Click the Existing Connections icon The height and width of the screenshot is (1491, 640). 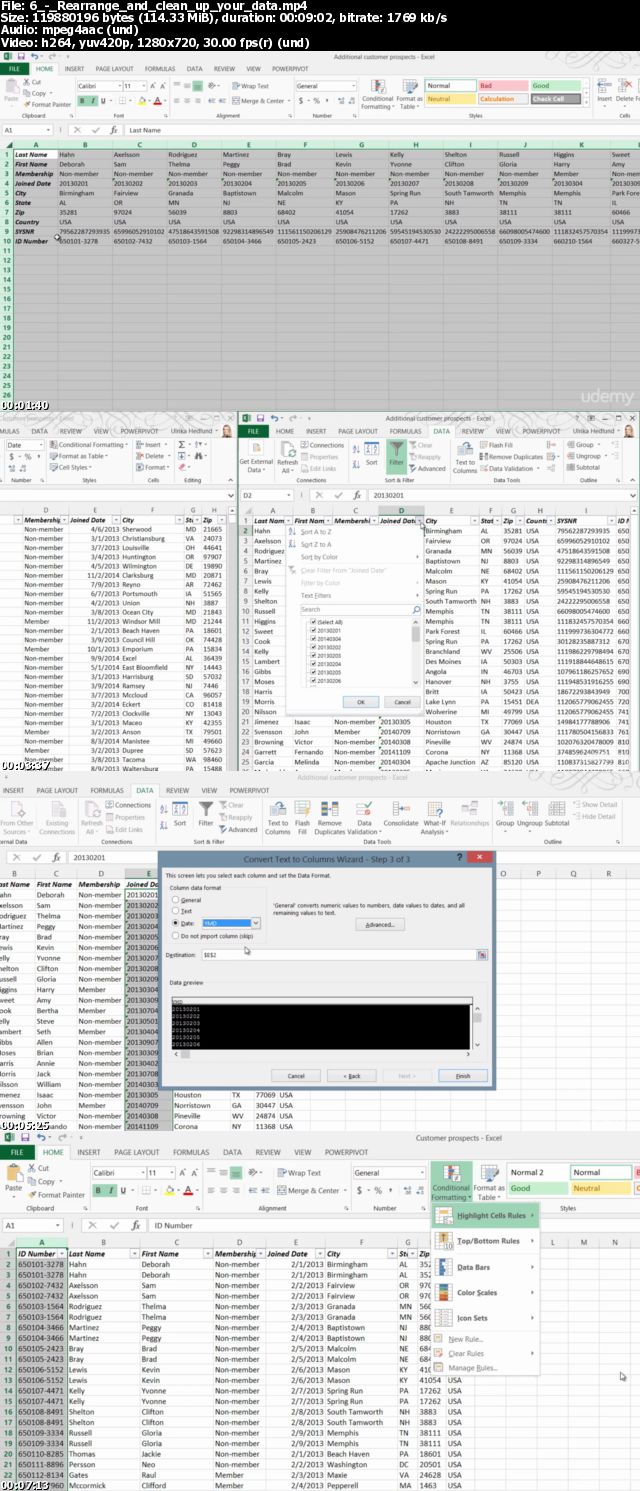[57, 810]
